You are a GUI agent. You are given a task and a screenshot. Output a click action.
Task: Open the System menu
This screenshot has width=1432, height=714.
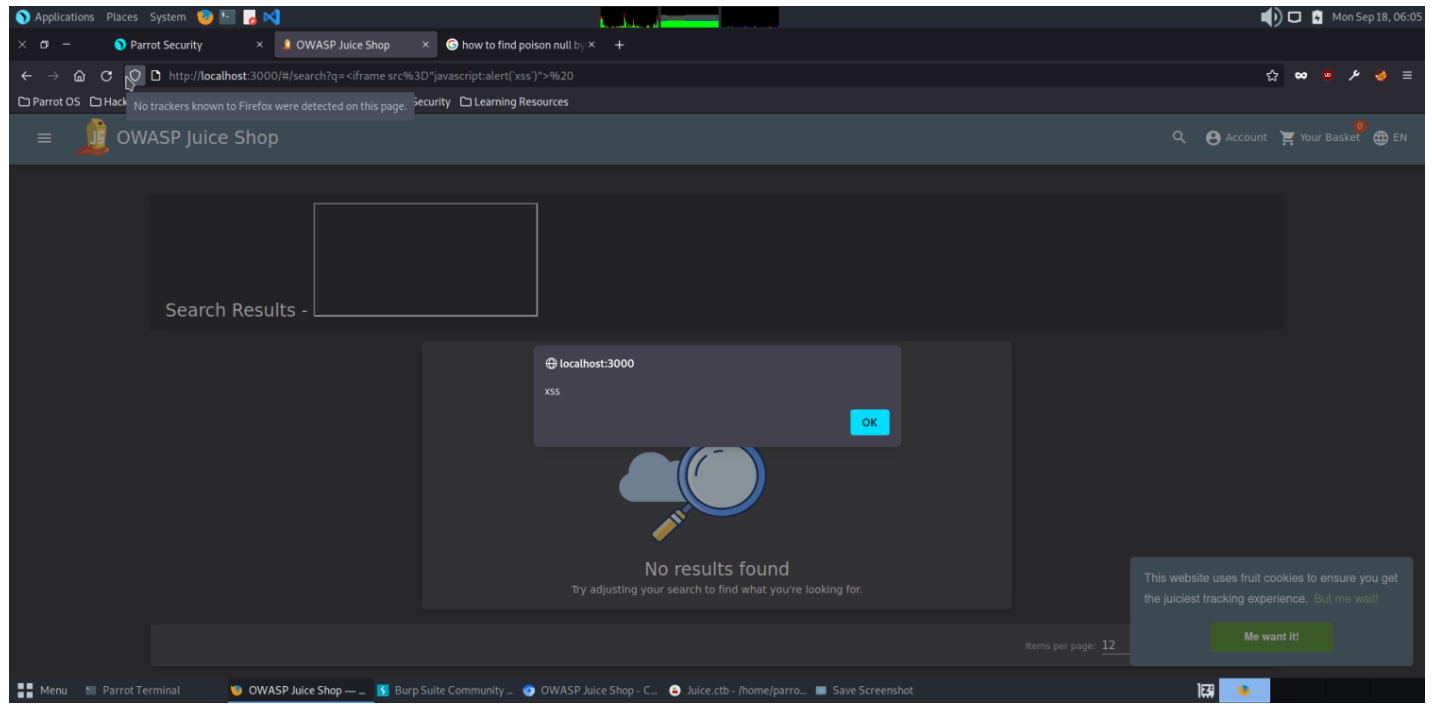[168, 17]
